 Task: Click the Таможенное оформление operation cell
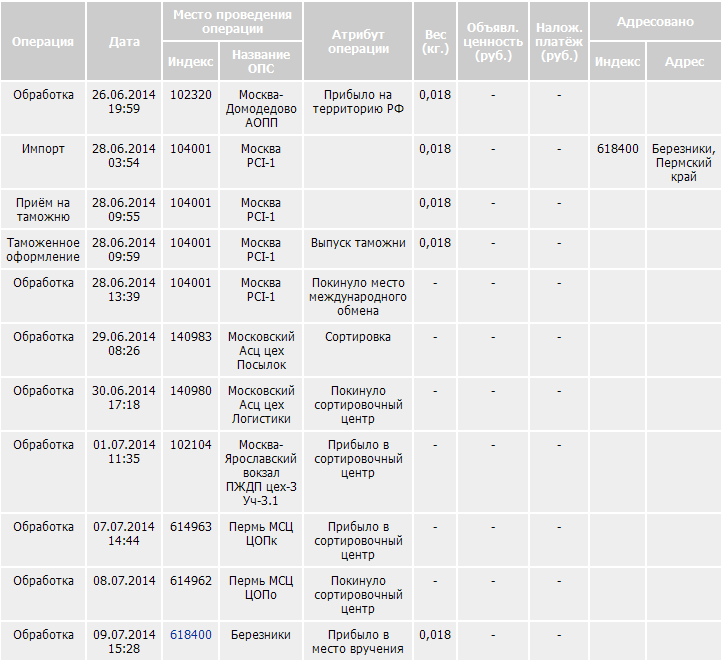43,249
